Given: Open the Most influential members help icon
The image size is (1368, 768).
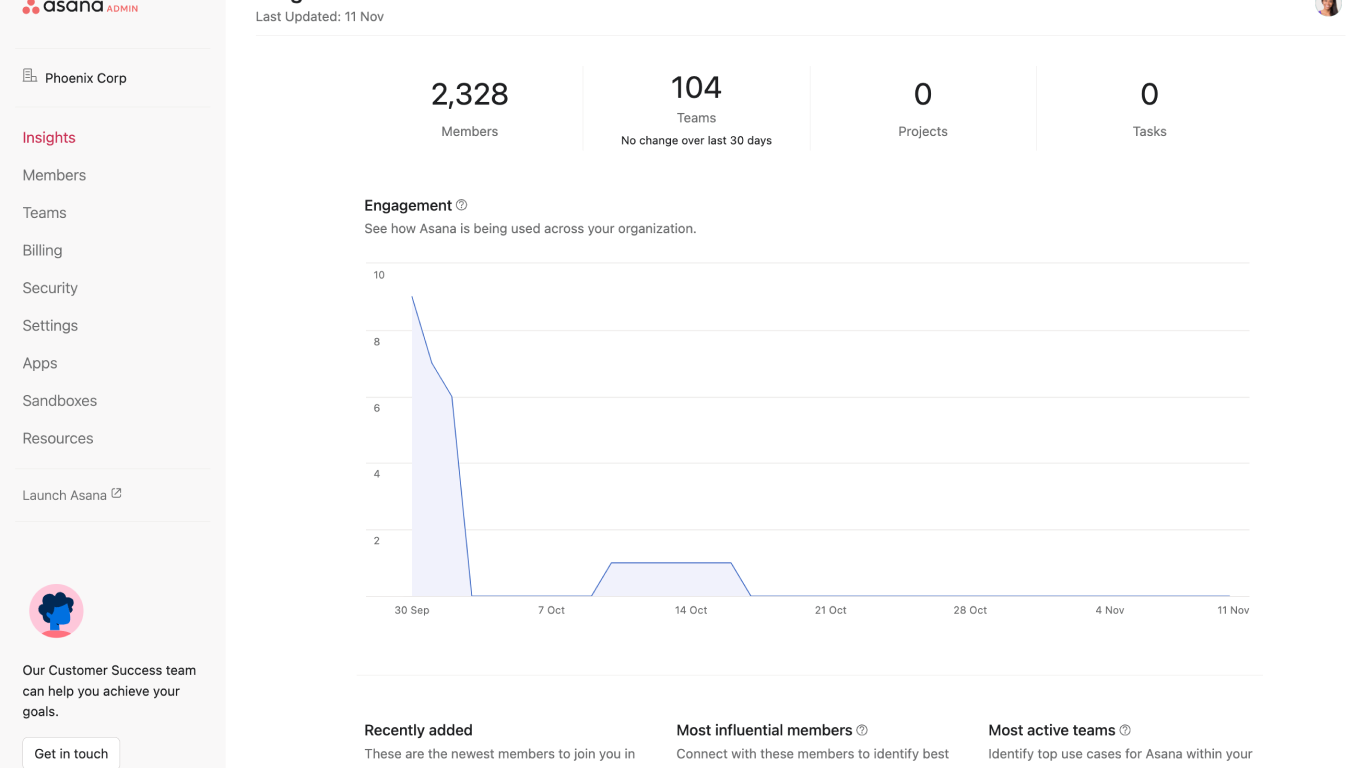Looking at the screenshot, I should point(862,730).
